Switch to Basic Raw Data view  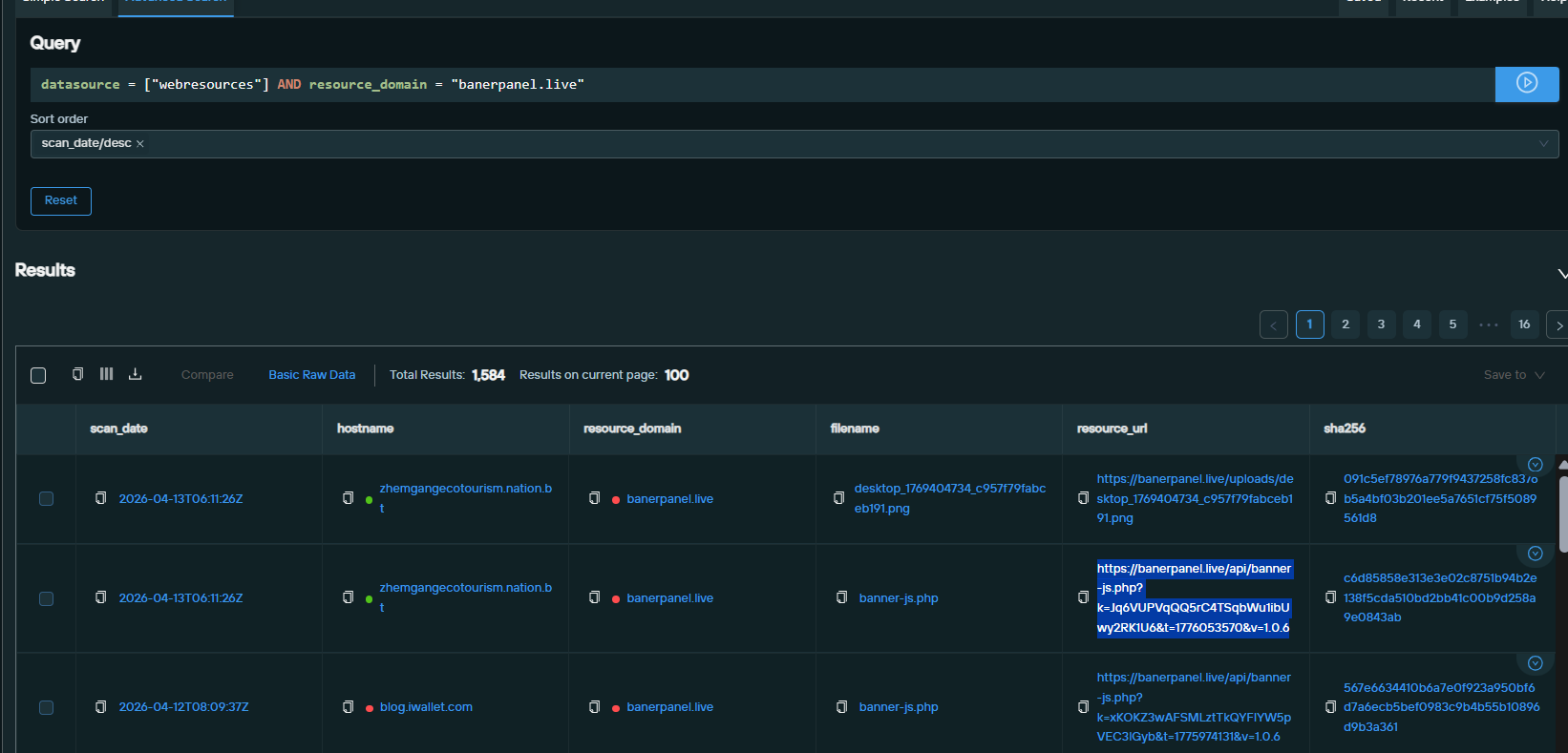[x=312, y=375]
